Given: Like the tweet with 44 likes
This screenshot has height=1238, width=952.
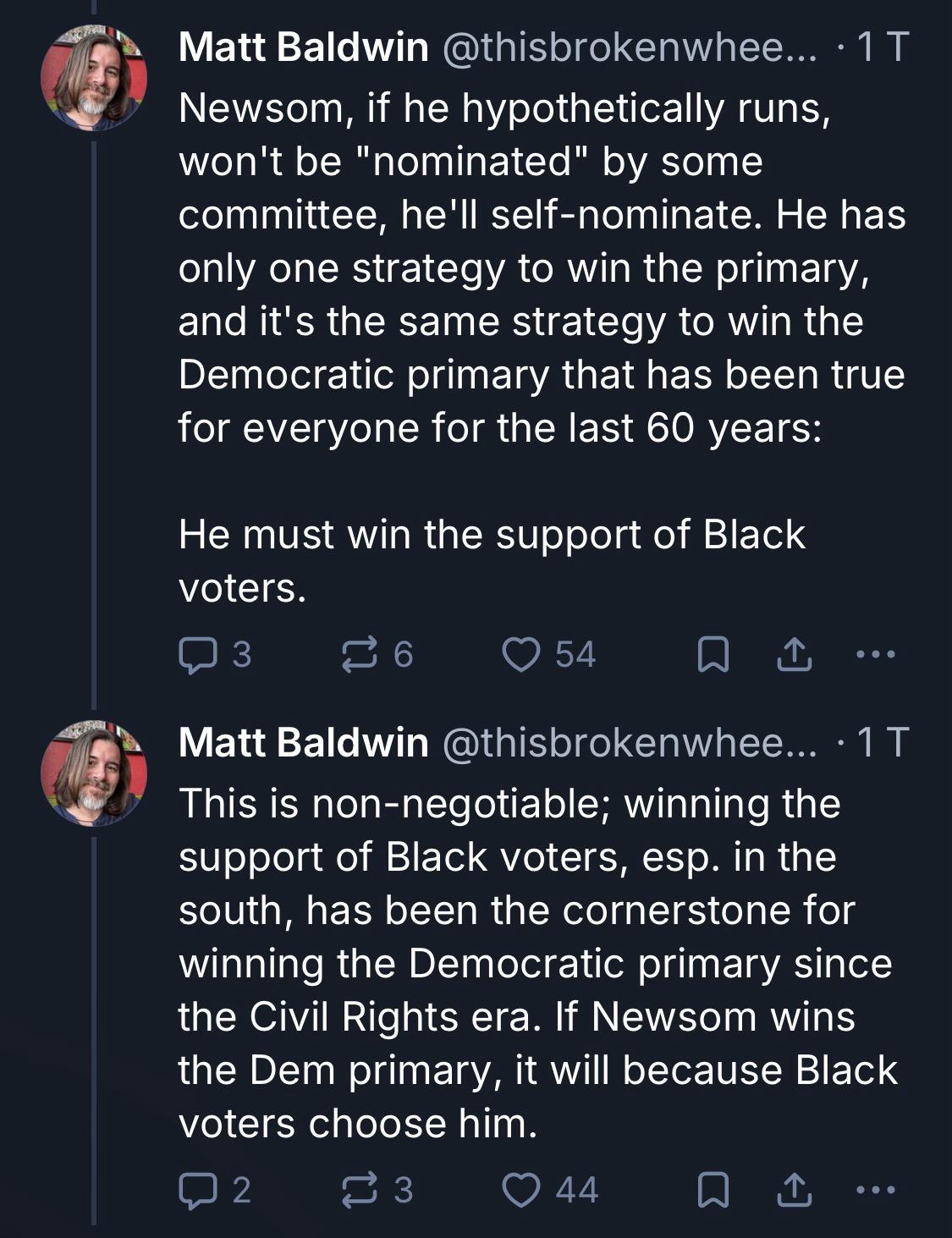Looking at the screenshot, I should pyautogui.click(x=520, y=1190).
